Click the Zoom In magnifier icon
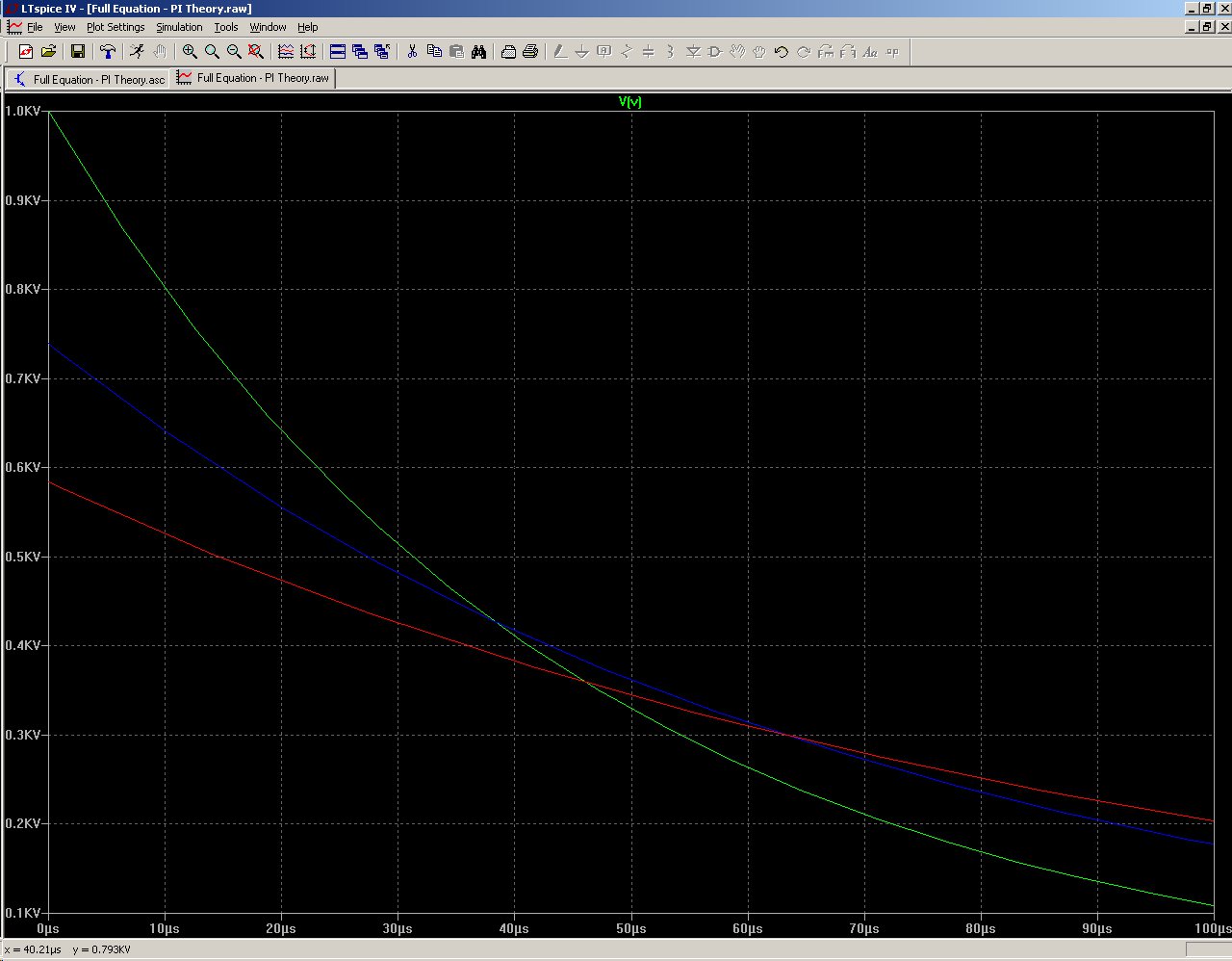Image resolution: width=1232 pixels, height=961 pixels. [190, 52]
